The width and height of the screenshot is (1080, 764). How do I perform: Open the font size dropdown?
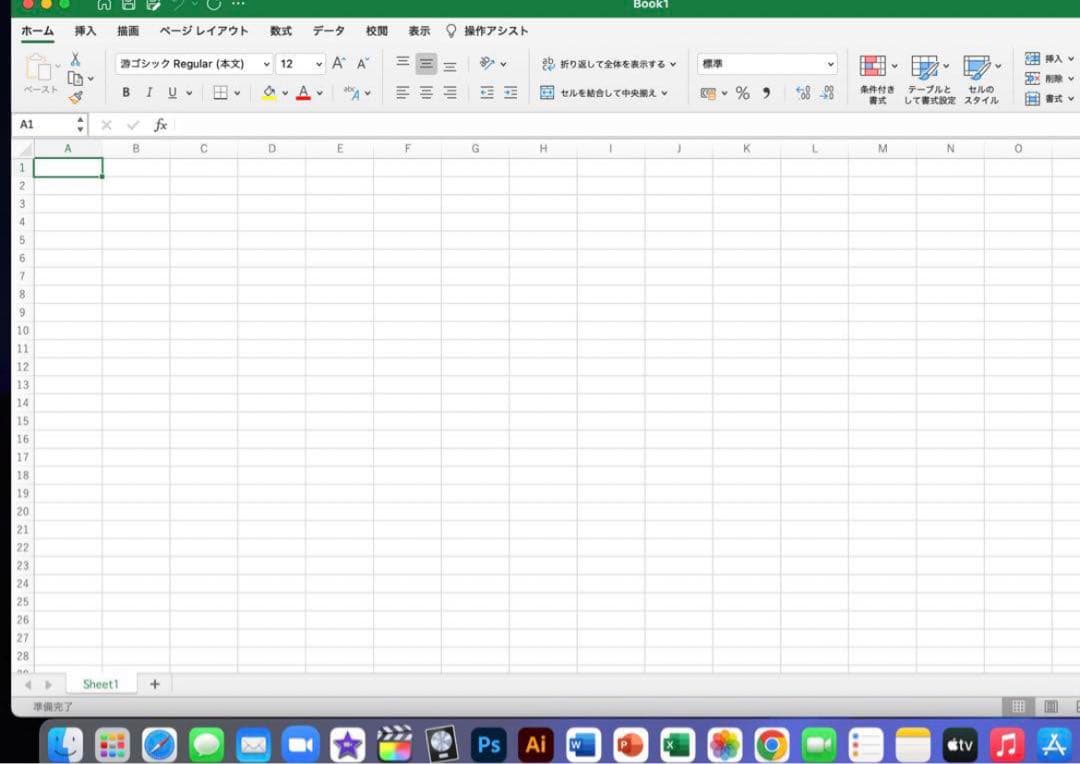point(319,63)
